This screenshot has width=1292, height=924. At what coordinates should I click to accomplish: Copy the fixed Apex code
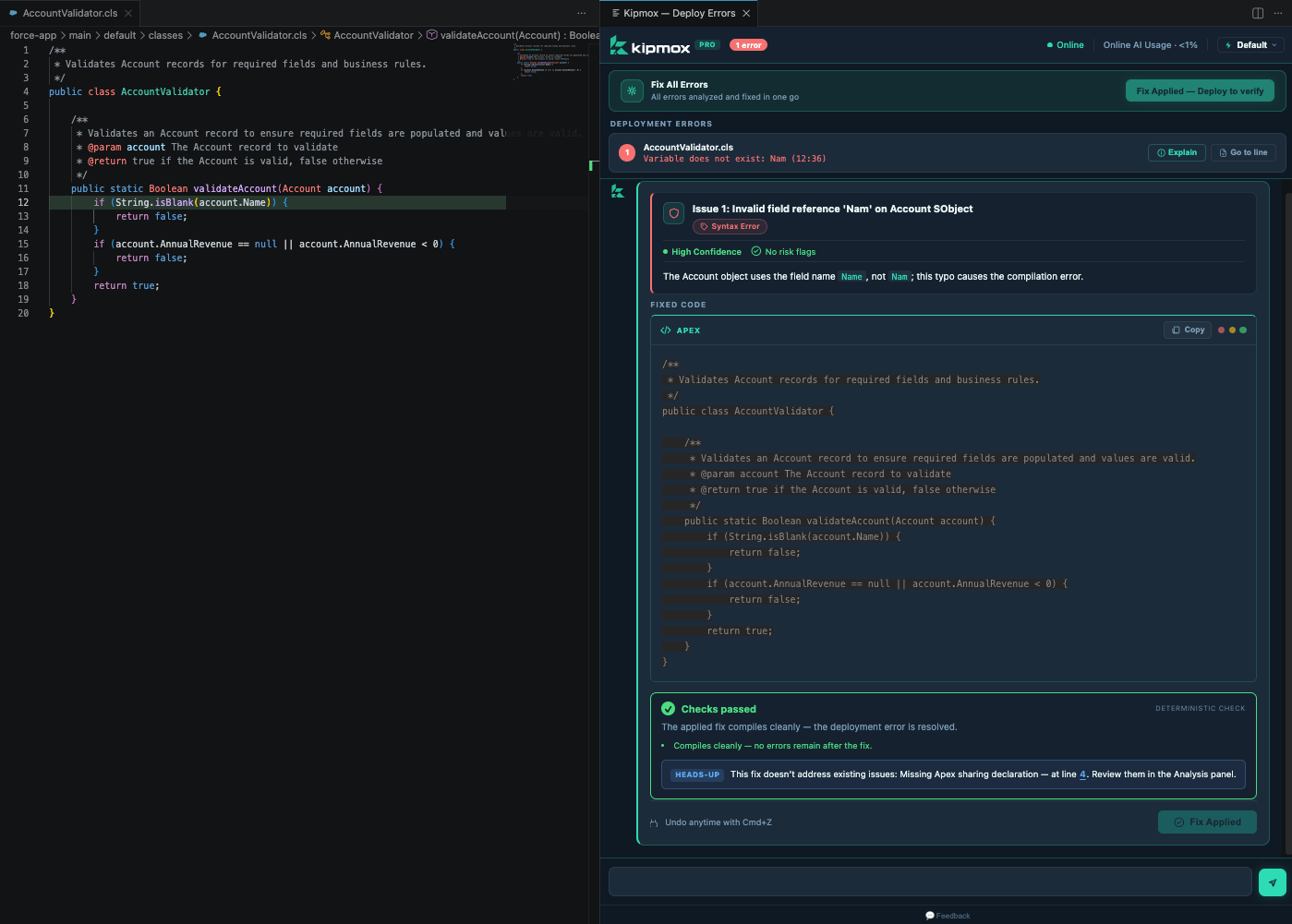point(1188,330)
